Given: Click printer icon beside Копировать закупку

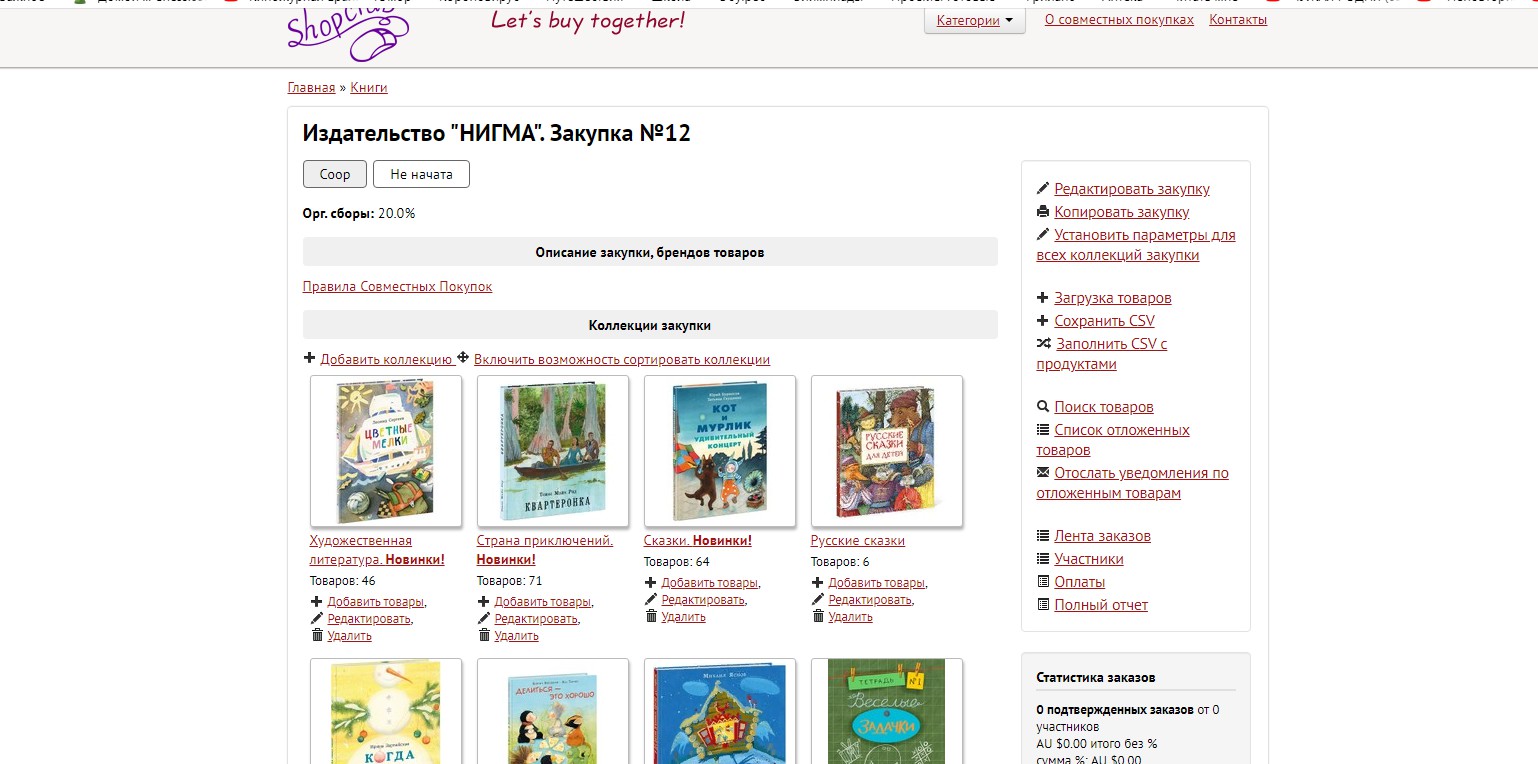Looking at the screenshot, I should pyautogui.click(x=1043, y=211).
